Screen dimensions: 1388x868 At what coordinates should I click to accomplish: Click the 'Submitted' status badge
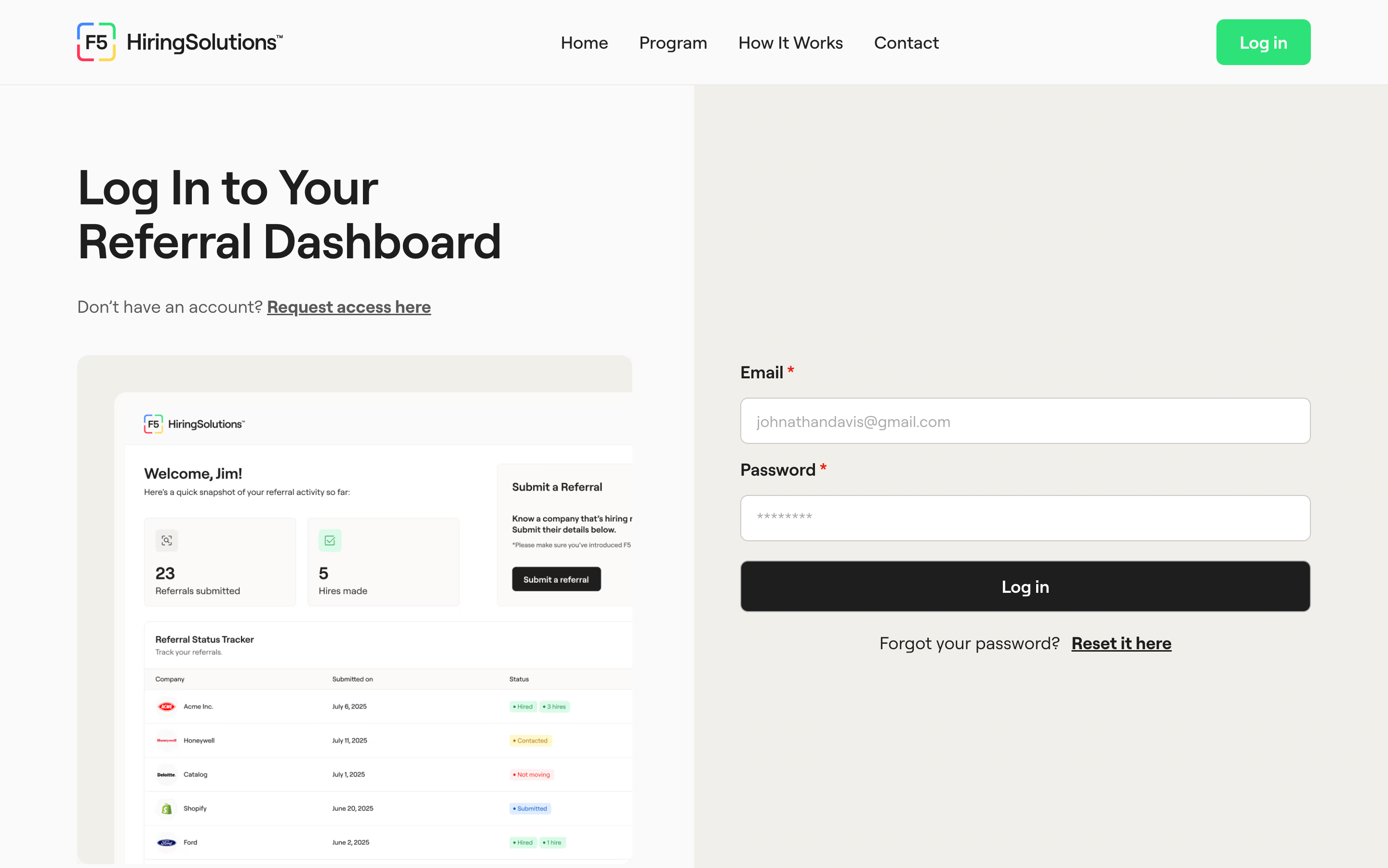[x=530, y=808]
